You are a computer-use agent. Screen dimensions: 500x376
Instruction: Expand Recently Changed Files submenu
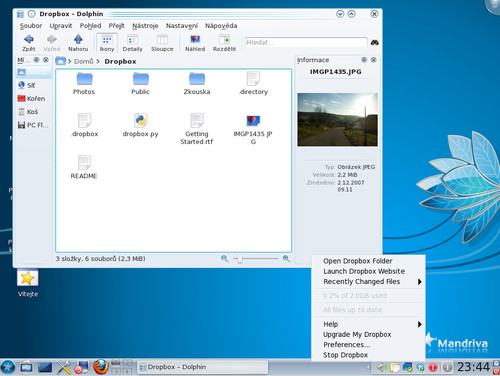pos(368,282)
